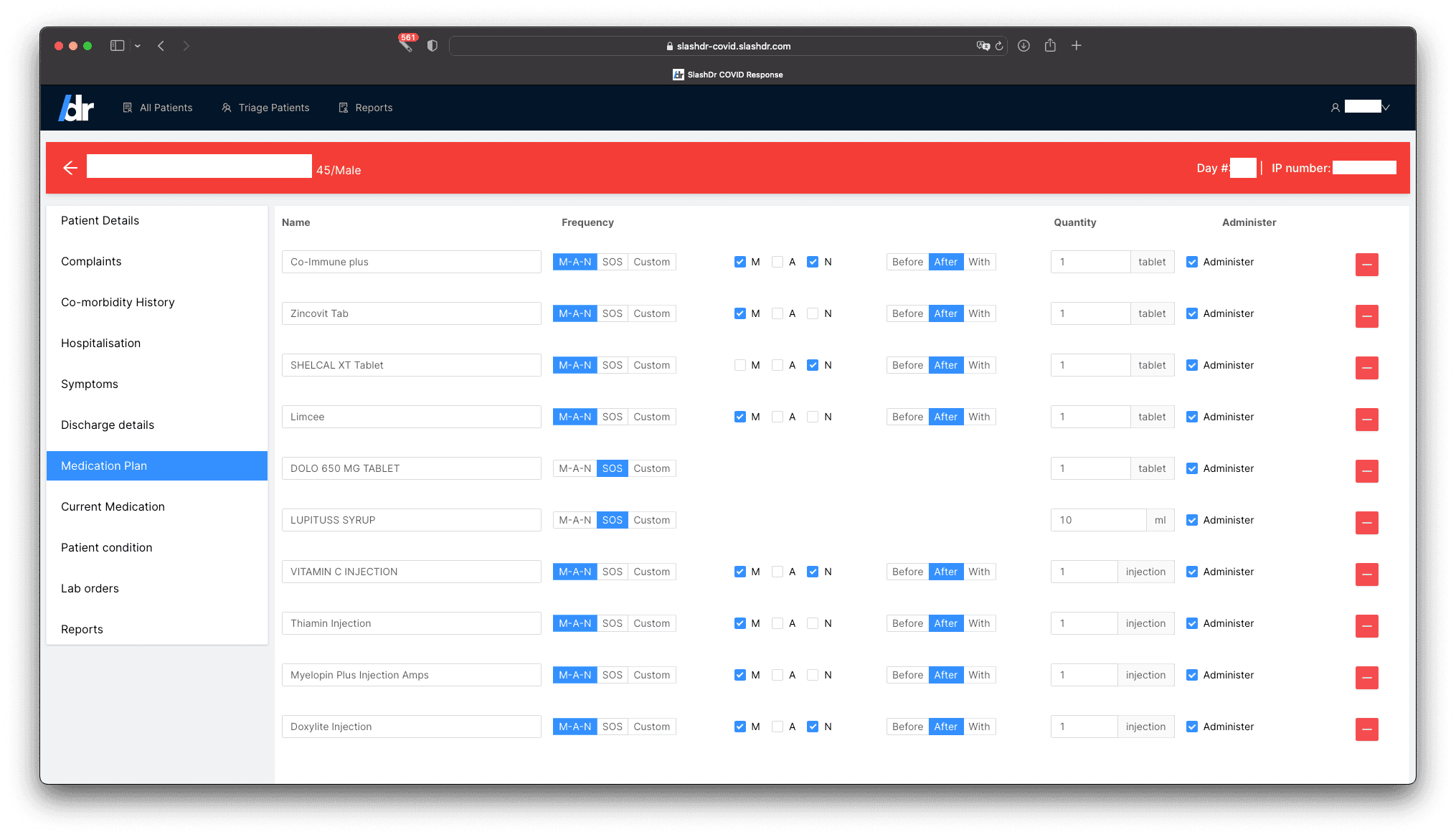Click the SlashDr logo
The height and width of the screenshot is (837, 1456).
(77, 108)
